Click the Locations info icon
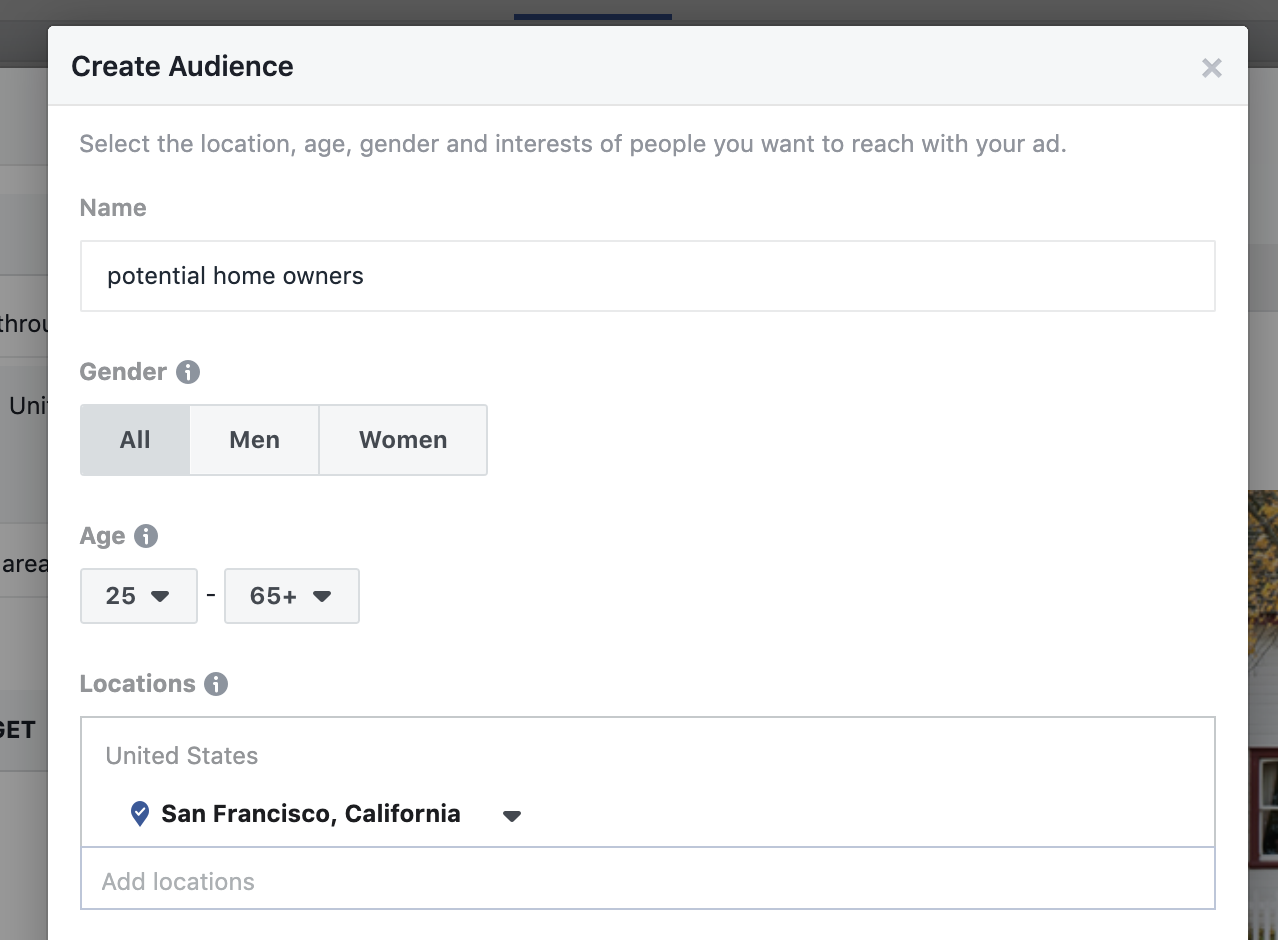This screenshot has width=1278, height=940. pos(216,684)
